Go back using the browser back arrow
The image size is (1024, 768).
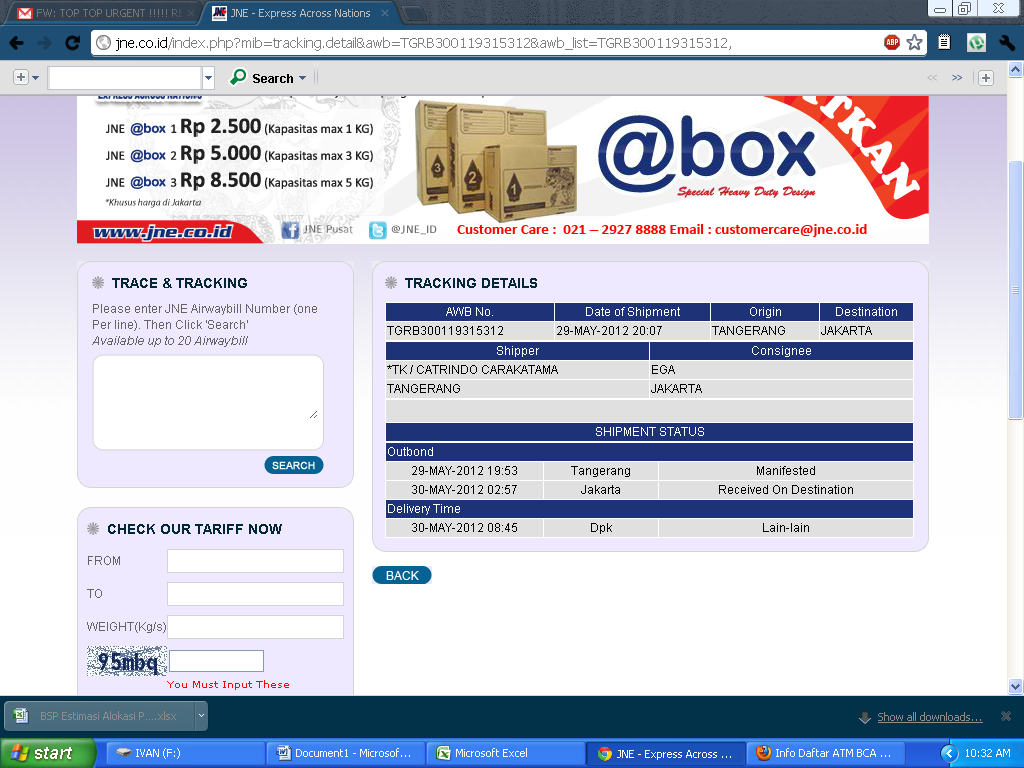17,43
